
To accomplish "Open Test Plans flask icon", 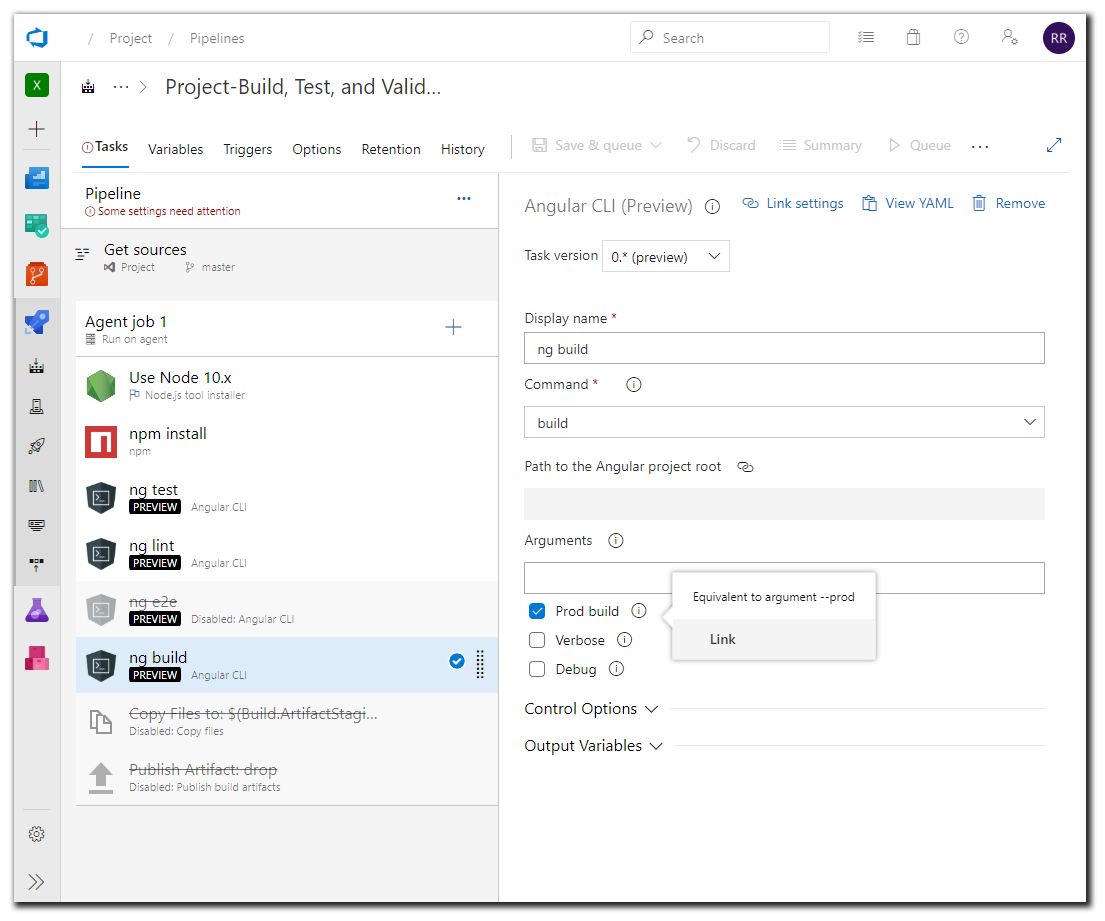I will 37,610.
